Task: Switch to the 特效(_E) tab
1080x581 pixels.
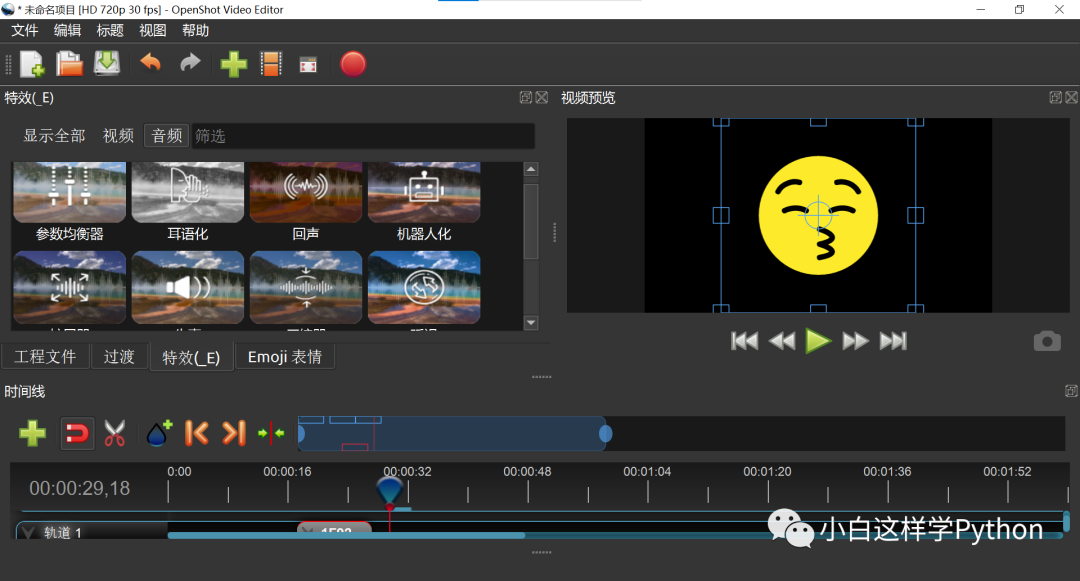Action: (191, 357)
